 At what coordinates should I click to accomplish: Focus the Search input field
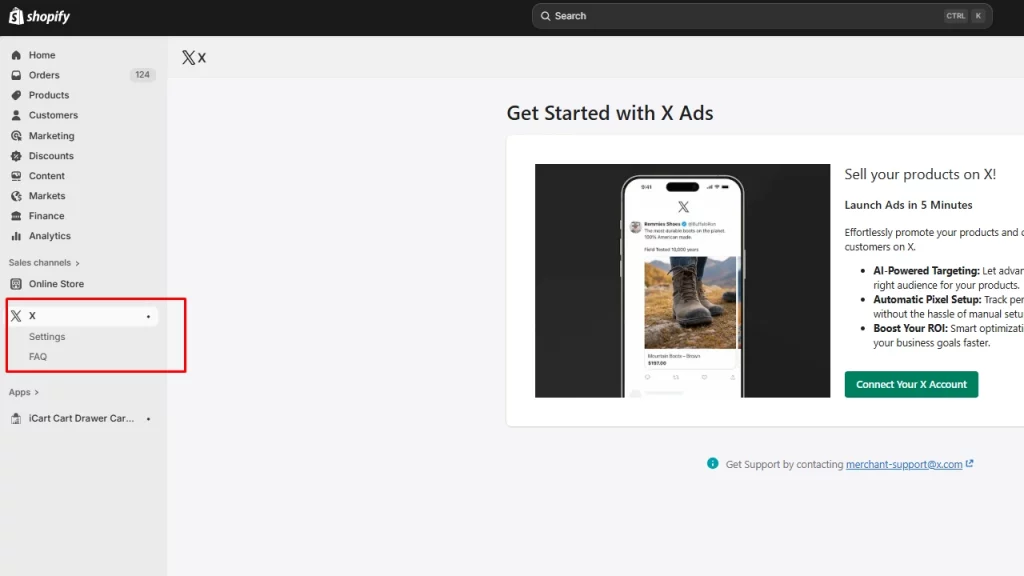(740, 16)
